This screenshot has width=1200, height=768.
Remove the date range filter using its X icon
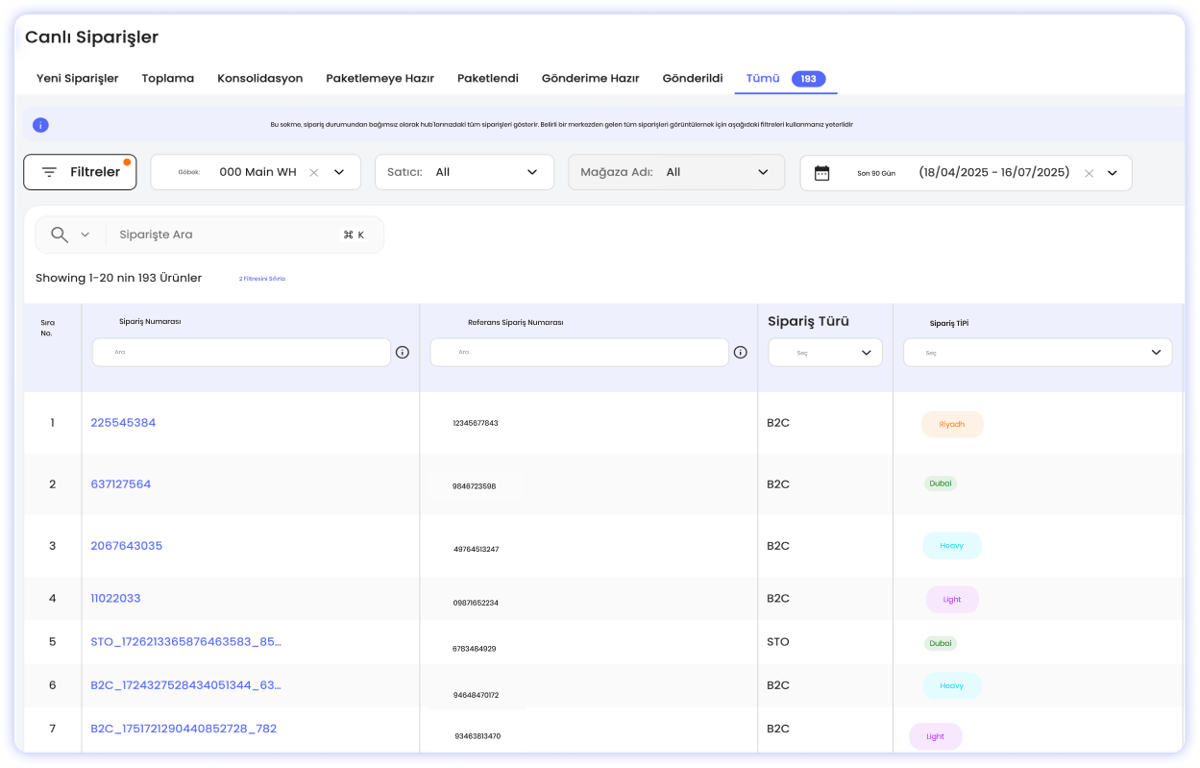click(x=1088, y=172)
